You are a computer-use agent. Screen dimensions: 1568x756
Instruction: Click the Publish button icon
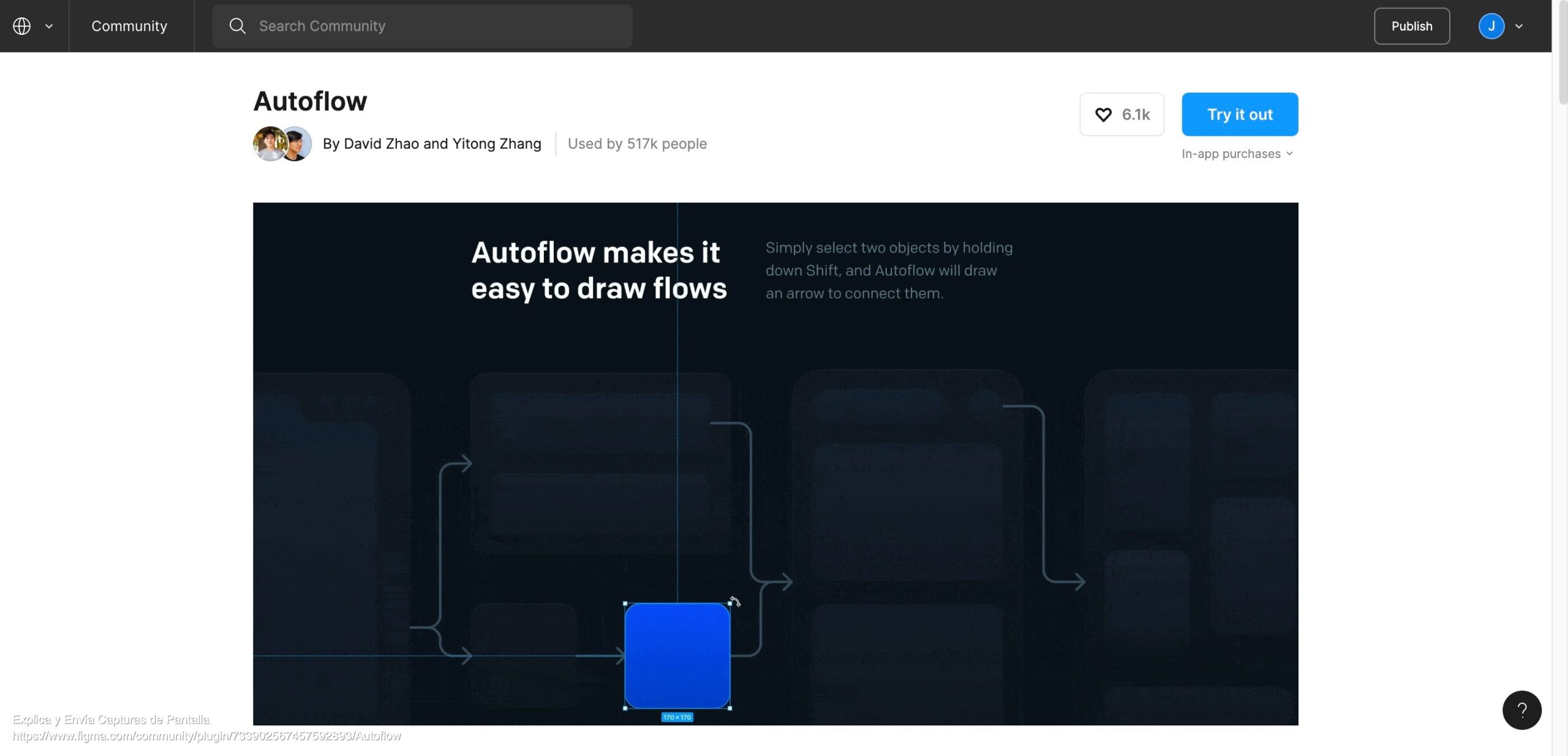[x=1412, y=26]
